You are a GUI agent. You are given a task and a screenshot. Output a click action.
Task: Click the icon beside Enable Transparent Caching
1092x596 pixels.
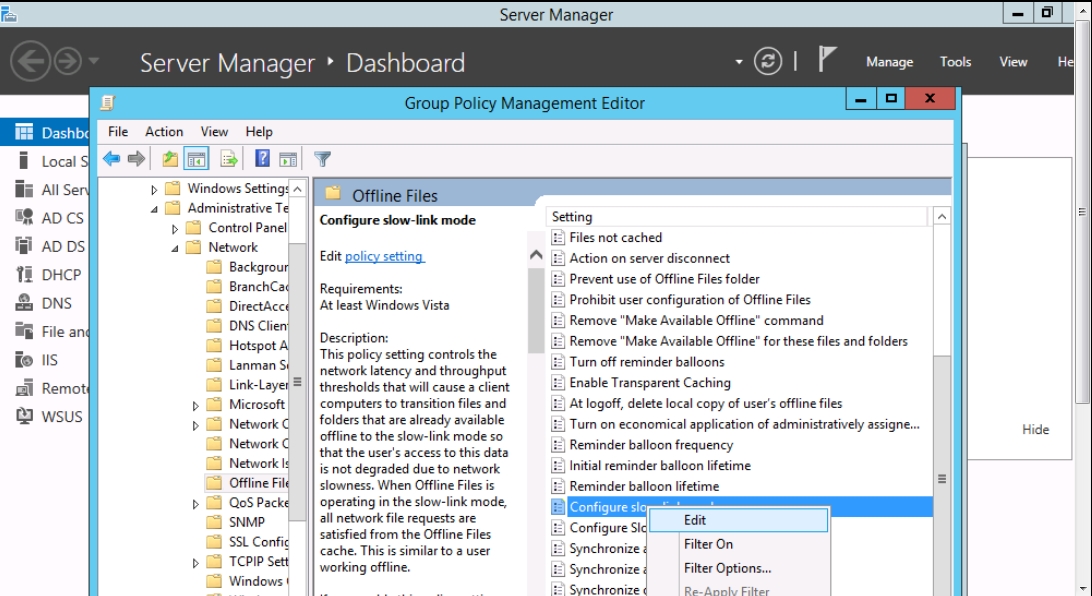pyautogui.click(x=558, y=383)
